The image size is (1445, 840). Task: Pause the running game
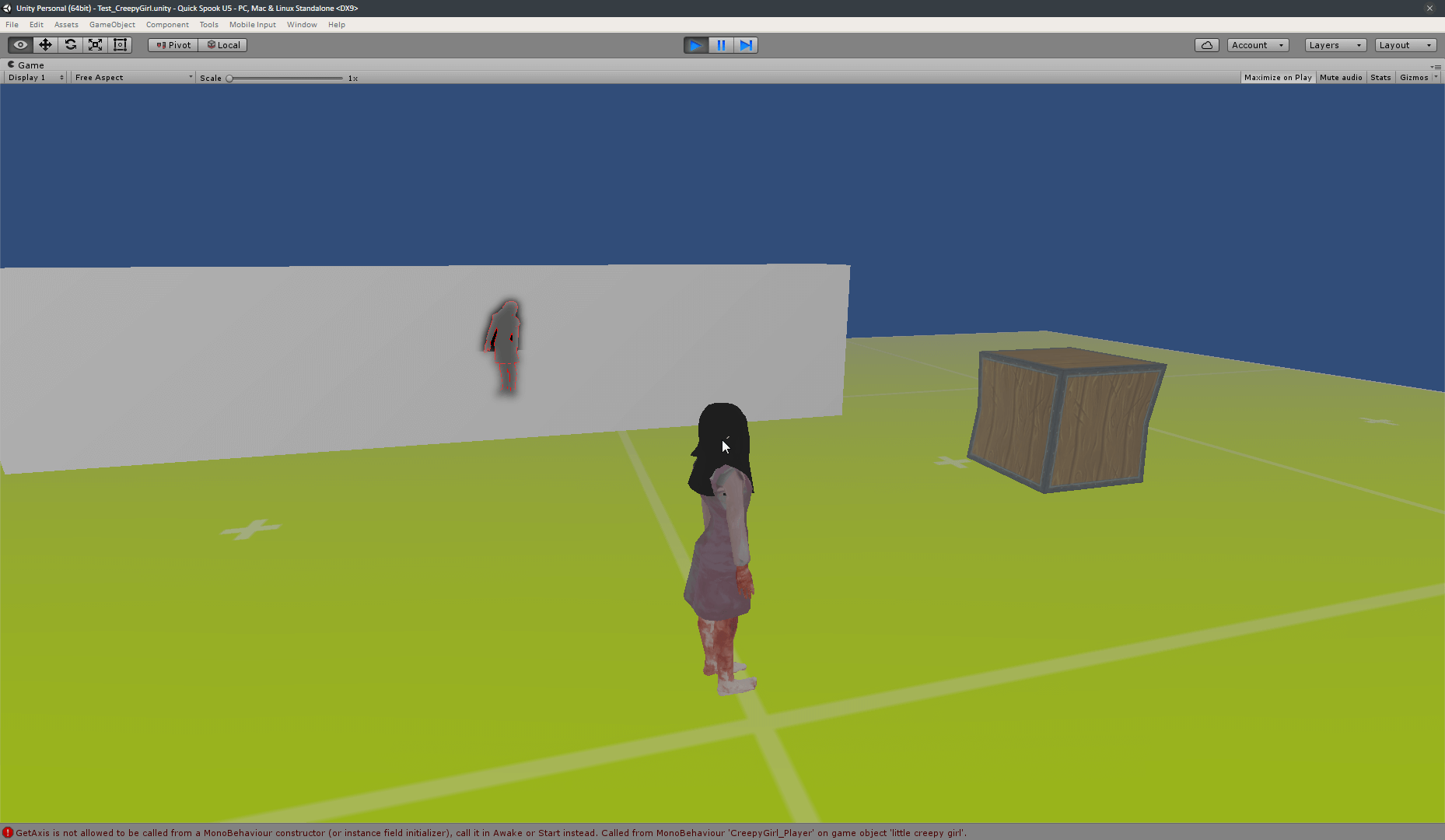click(x=721, y=45)
